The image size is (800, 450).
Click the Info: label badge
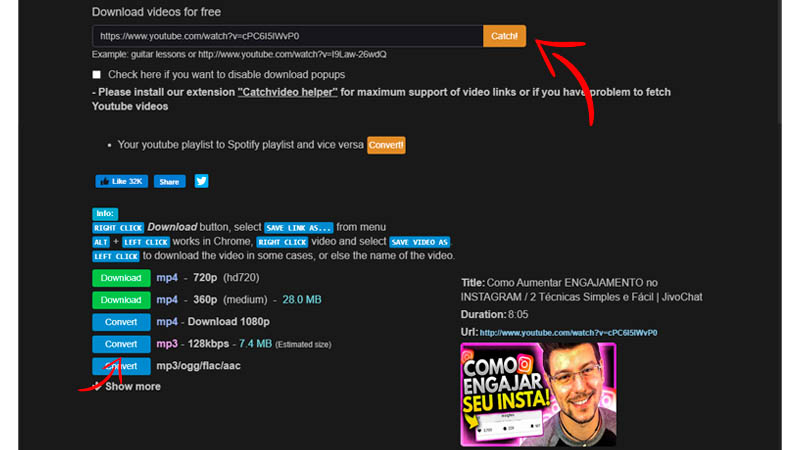105,213
